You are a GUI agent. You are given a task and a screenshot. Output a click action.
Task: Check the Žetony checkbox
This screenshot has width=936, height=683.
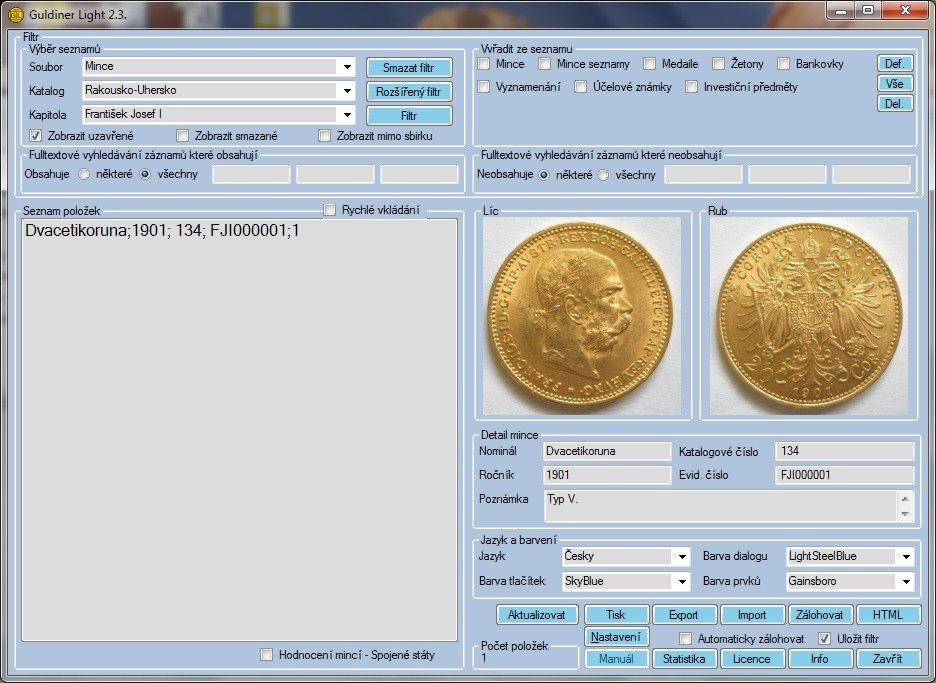[x=719, y=63]
